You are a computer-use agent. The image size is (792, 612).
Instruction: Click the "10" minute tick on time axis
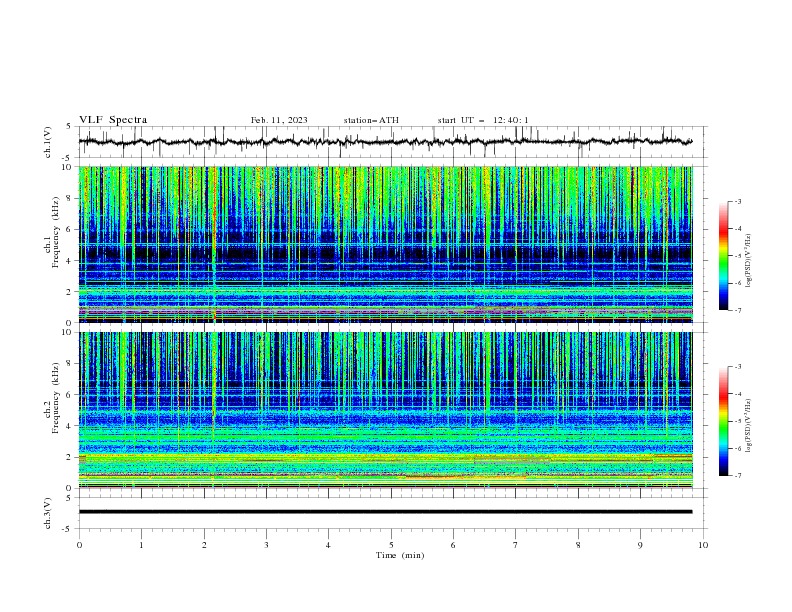click(x=703, y=545)
